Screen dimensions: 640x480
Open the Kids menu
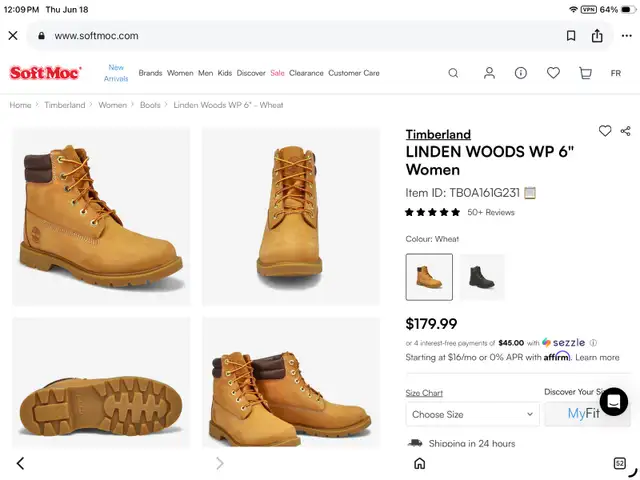(224, 73)
